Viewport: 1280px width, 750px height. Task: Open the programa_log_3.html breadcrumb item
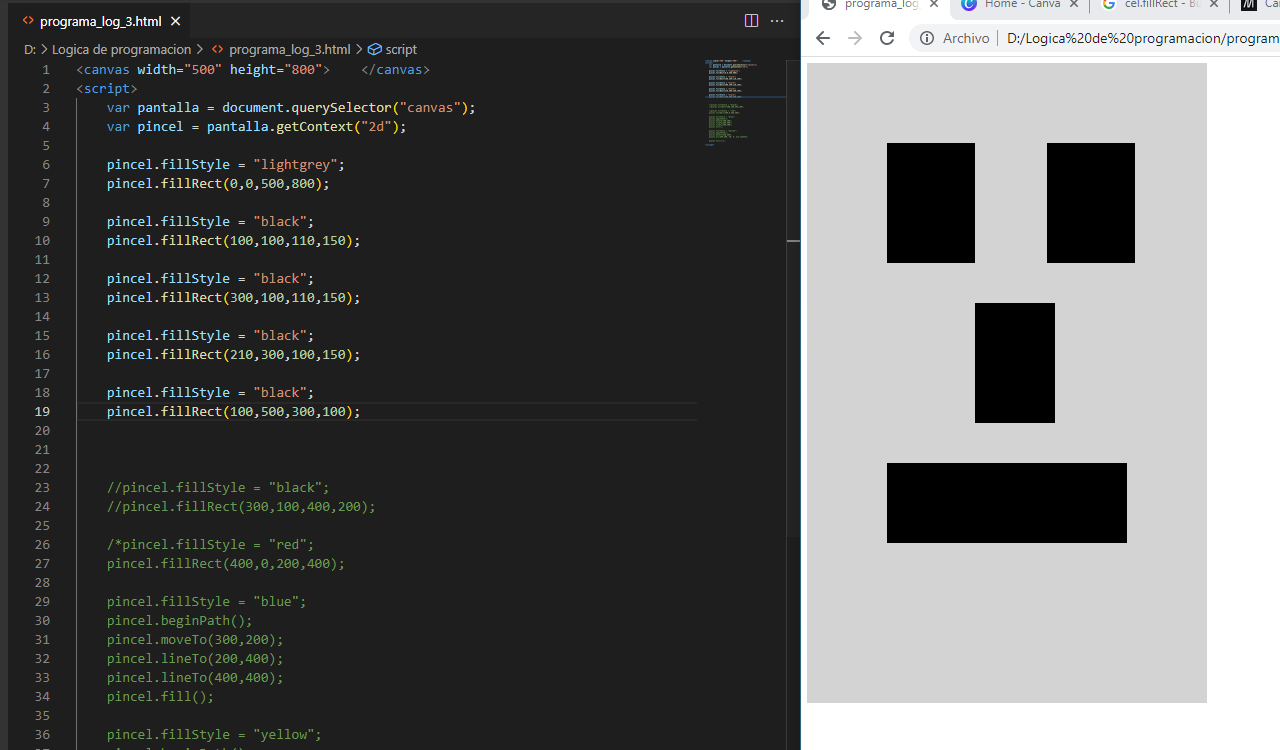pos(289,49)
